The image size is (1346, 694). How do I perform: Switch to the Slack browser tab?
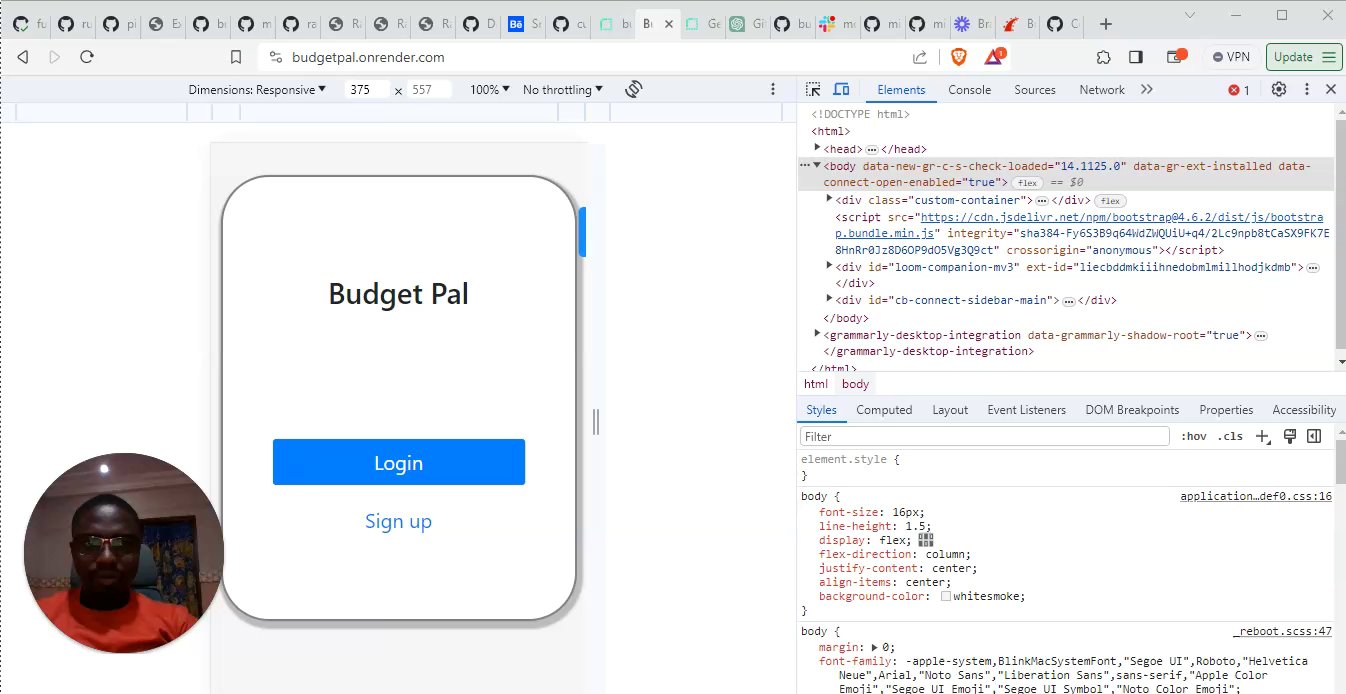tap(837, 24)
